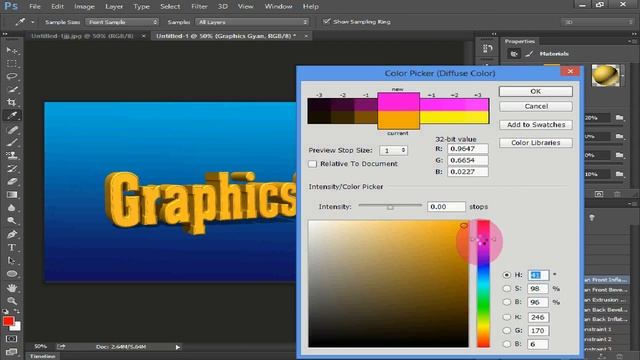
Task: Open the 3D menu
Action: [x=222, y=7]
